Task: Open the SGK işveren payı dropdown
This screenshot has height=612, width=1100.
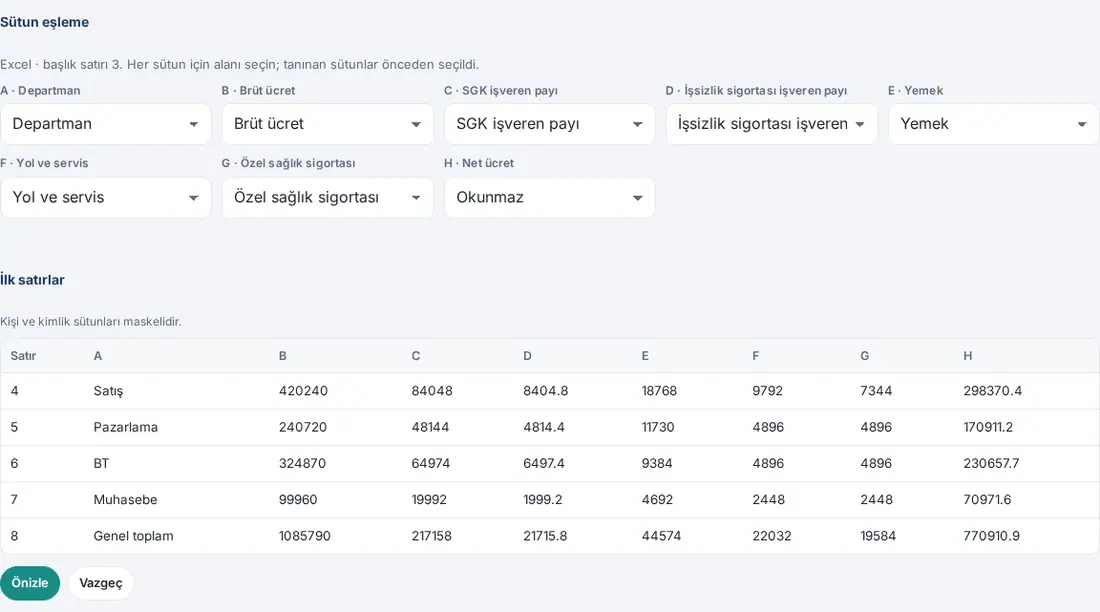Action: 549,124
